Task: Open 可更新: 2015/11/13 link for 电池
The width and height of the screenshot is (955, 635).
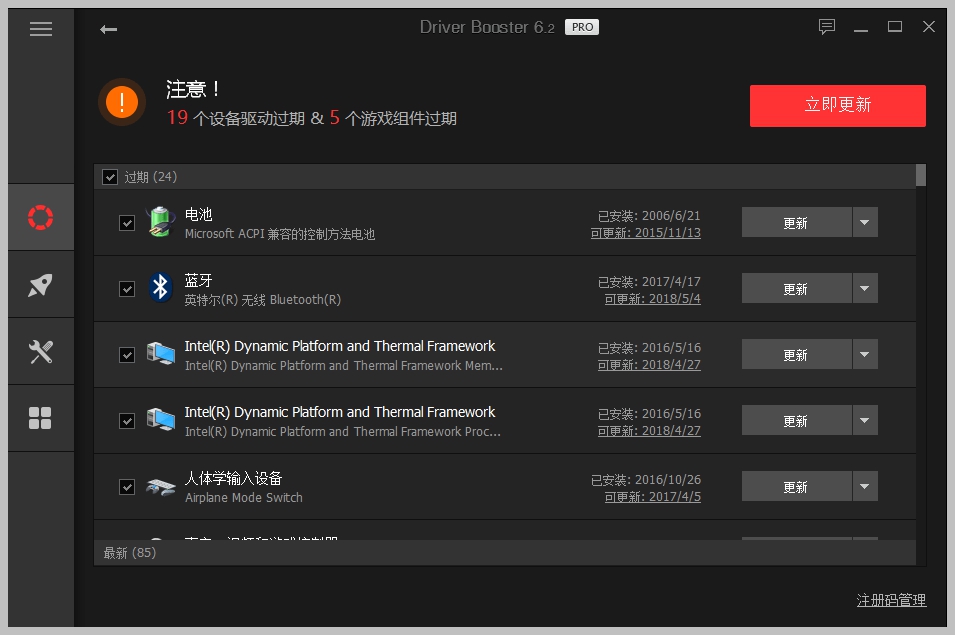Action: click(646, 233)
